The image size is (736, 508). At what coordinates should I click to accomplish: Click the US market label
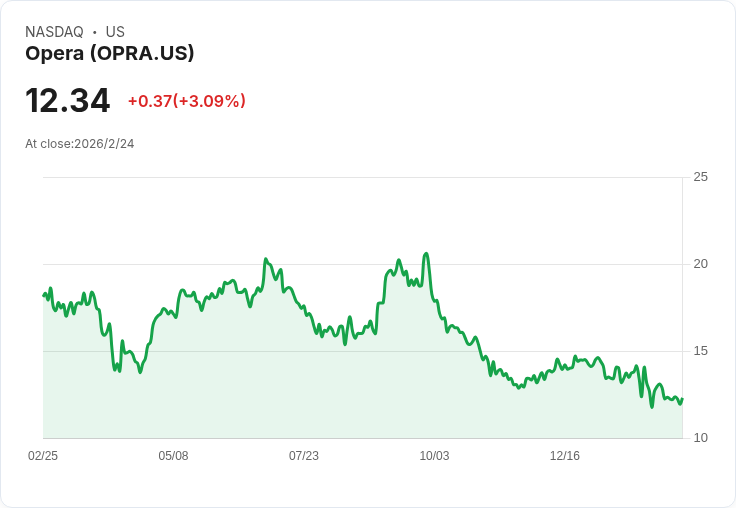pyautogui.click(x=115, y=32)
